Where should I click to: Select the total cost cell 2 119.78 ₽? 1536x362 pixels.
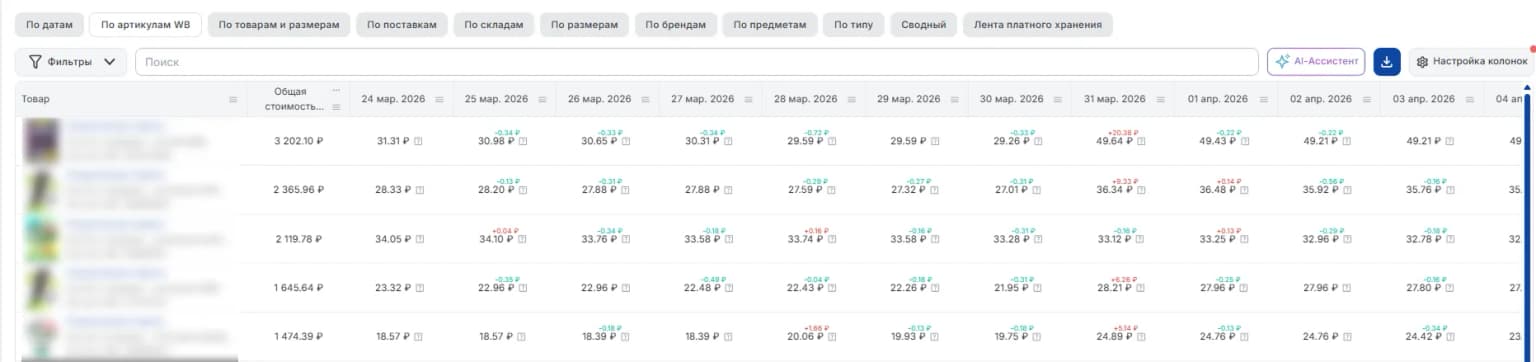[299, 239]
